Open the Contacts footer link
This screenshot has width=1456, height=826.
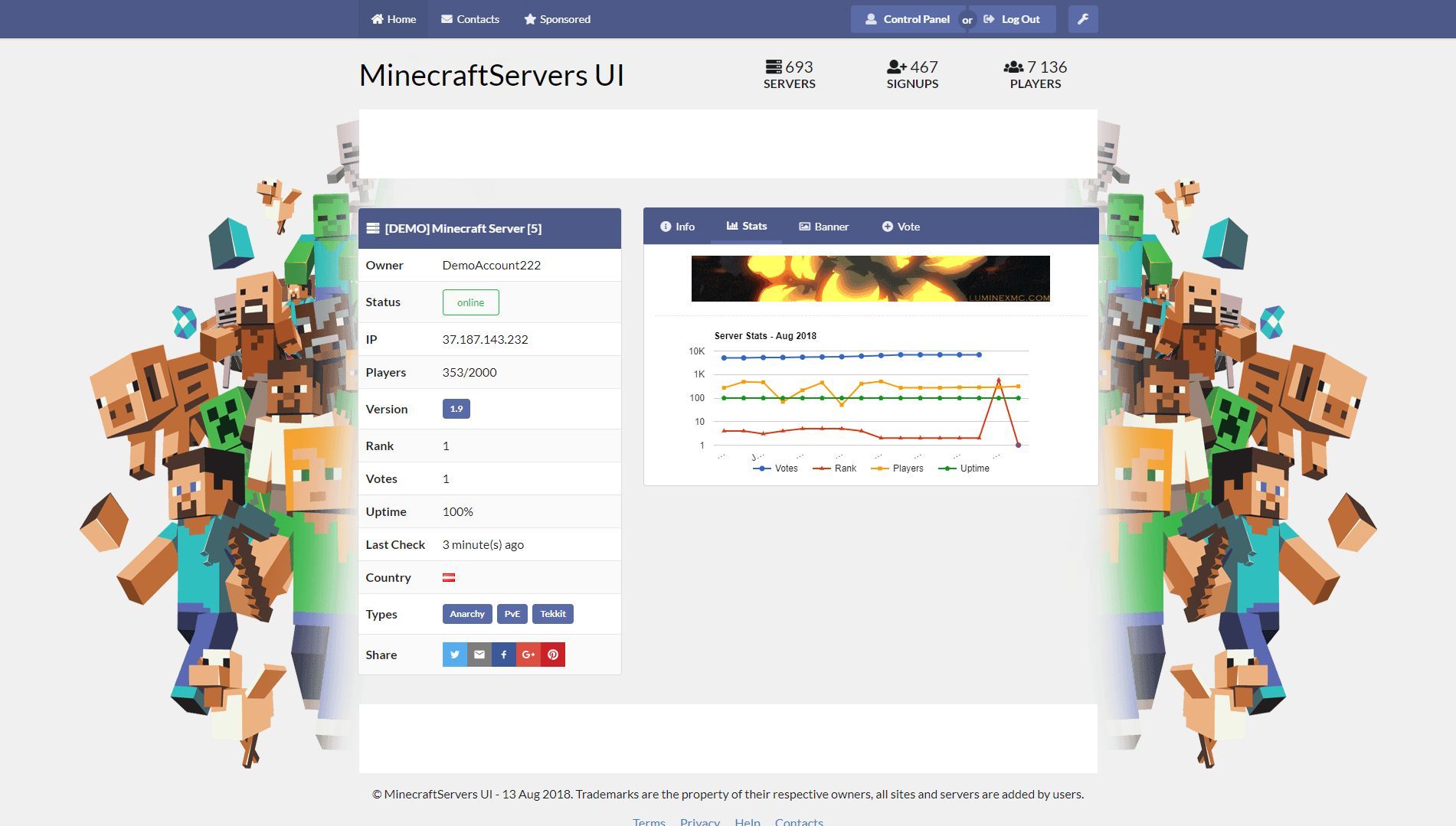point(799,821)
